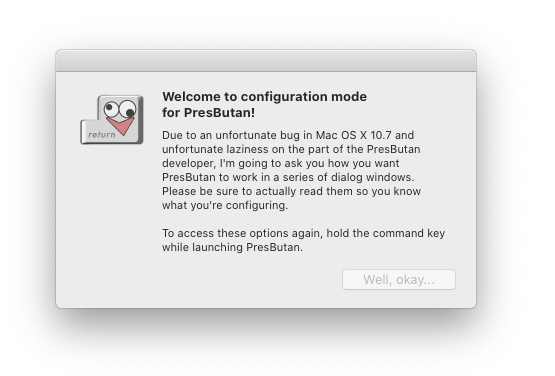Screen dimensions: 555x376
Task: Click the "for PresButan!" heading line
Action: pyautogui.click(x=208, y=113)
